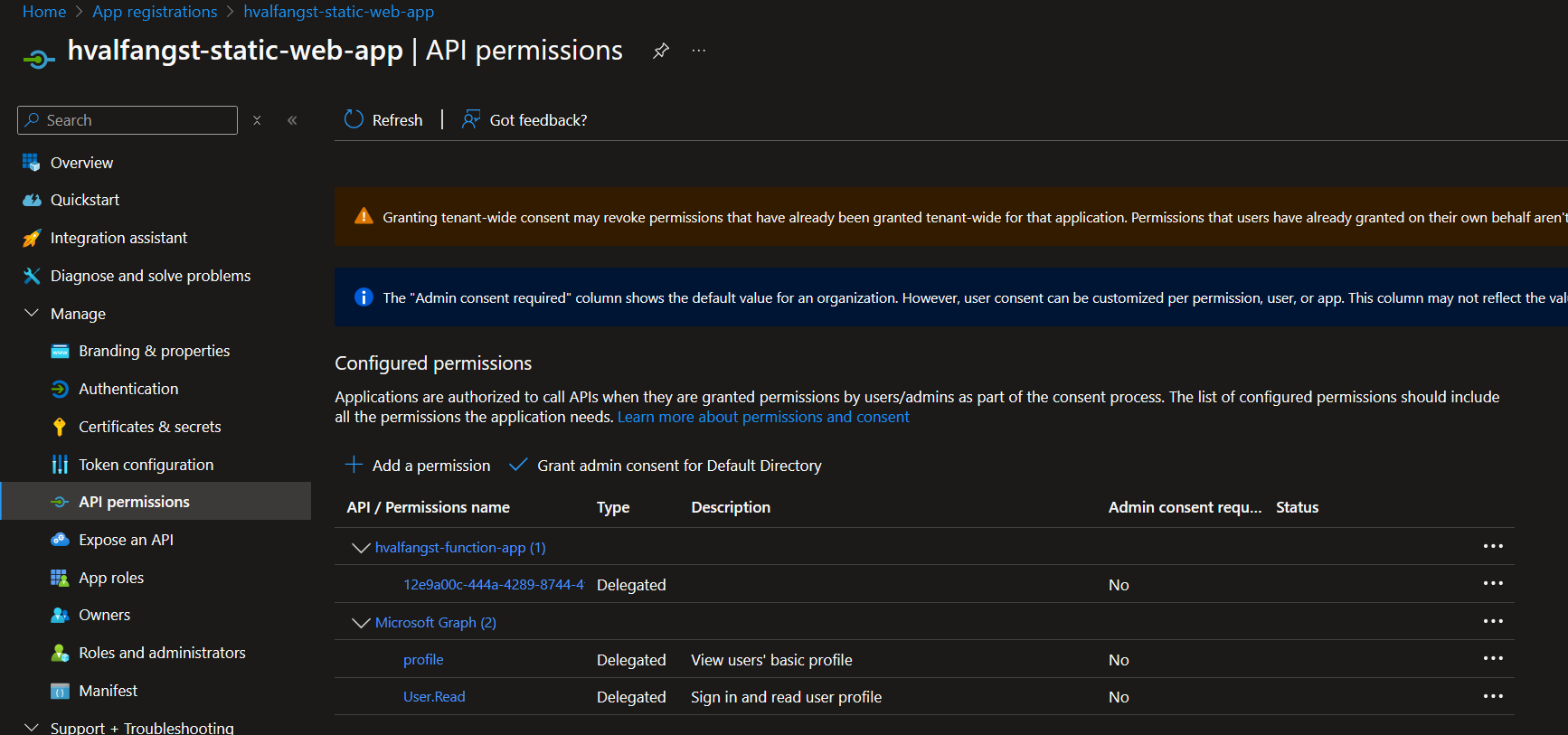Open Learn more about permissions and consent

pos(763,417)
